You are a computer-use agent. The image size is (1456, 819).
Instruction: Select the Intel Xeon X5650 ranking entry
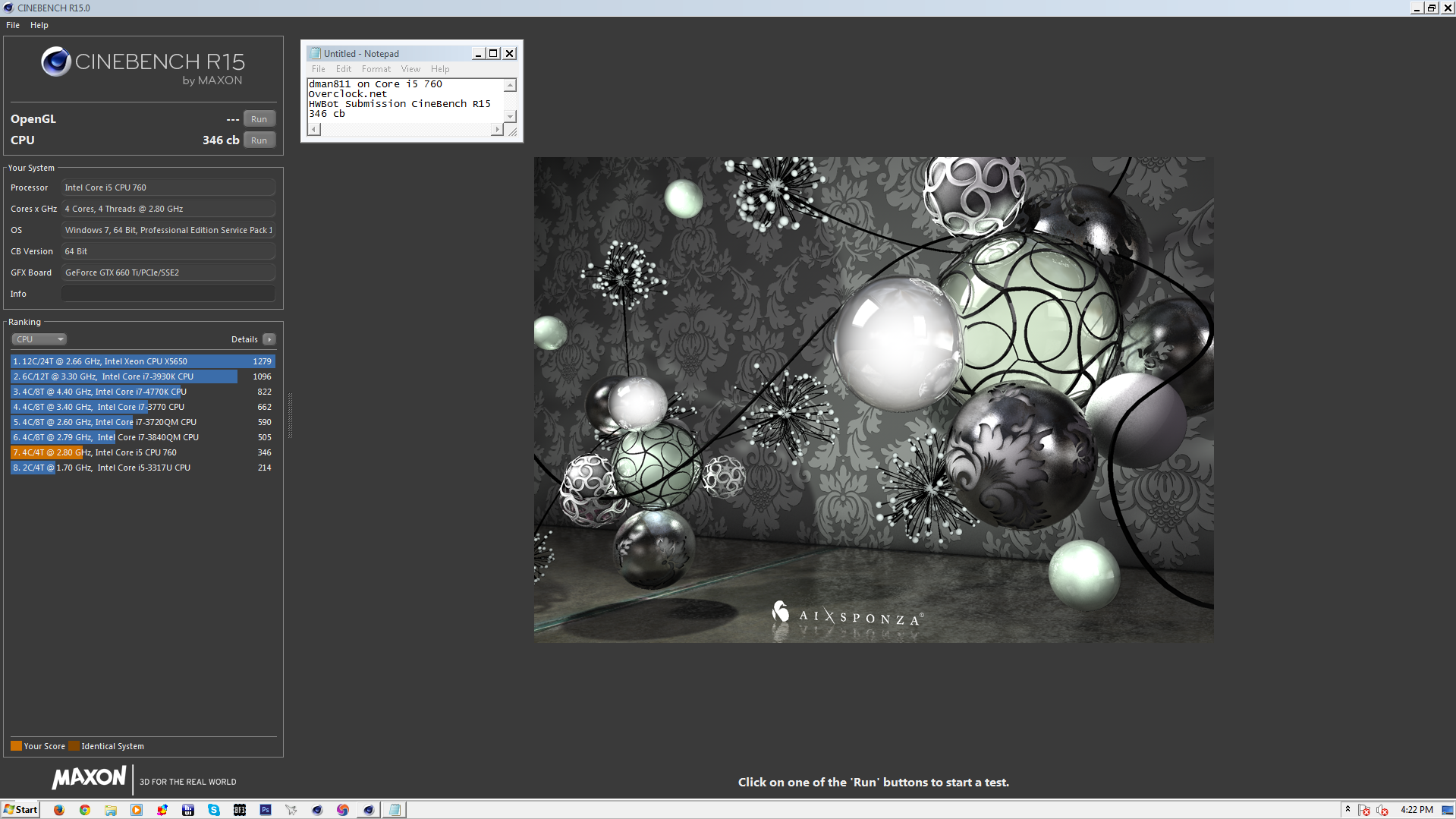tap(143, 361)
